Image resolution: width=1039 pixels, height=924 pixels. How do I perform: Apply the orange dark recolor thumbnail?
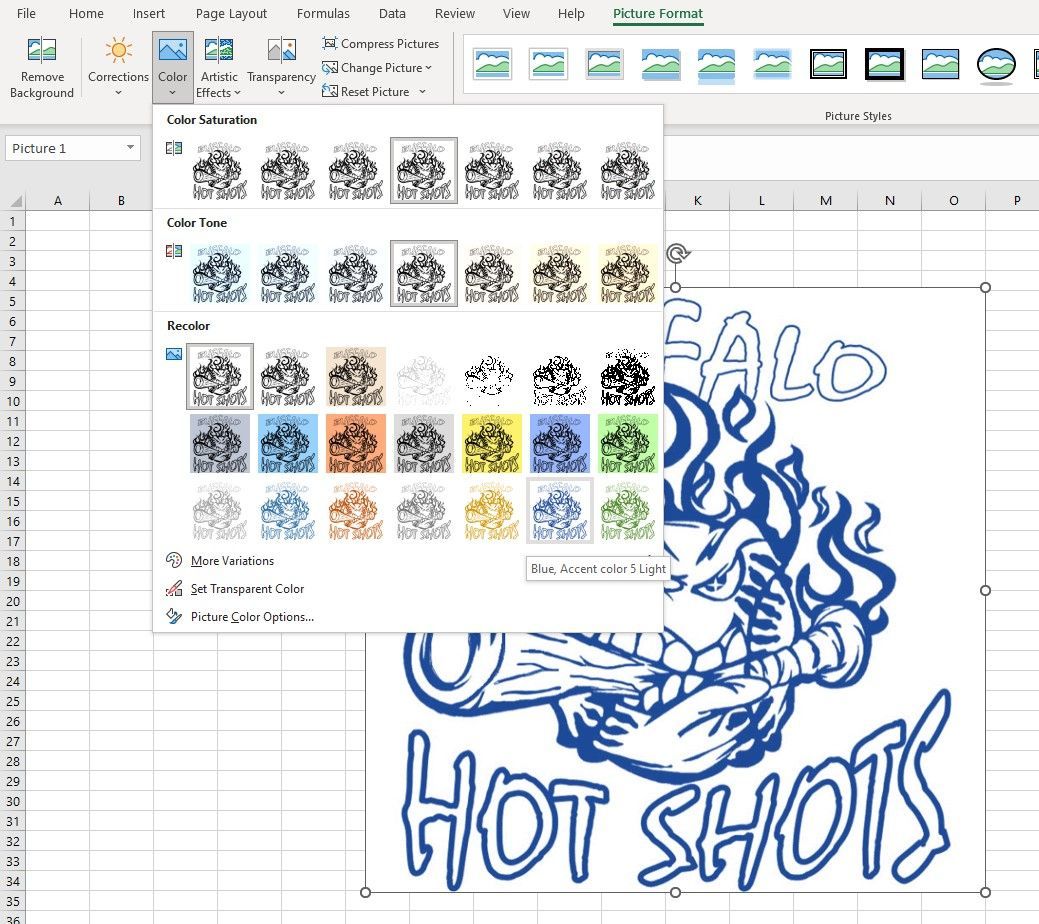[355, 443]
